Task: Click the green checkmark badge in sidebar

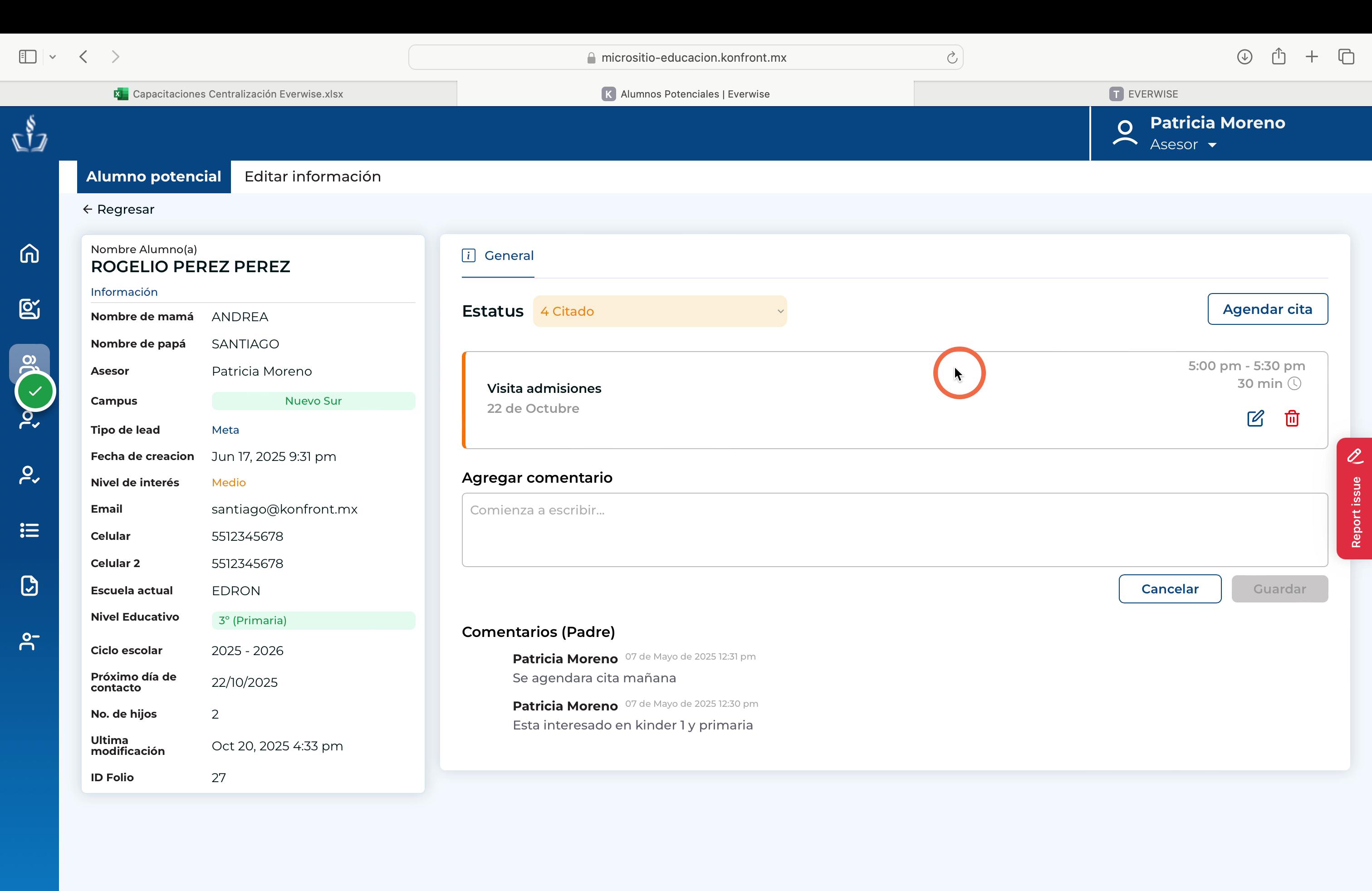Action: click(35, 392)
